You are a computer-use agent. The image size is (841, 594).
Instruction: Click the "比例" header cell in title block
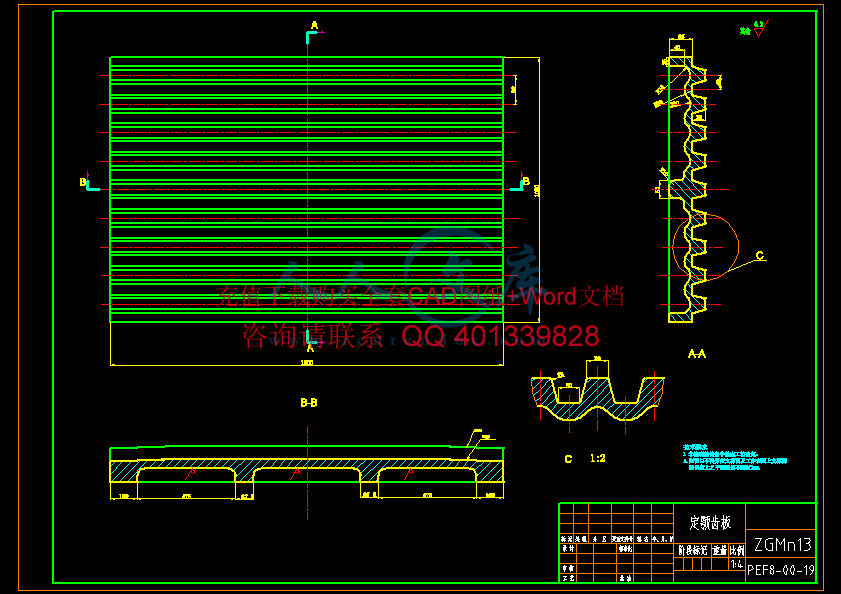tap(737, 550)
